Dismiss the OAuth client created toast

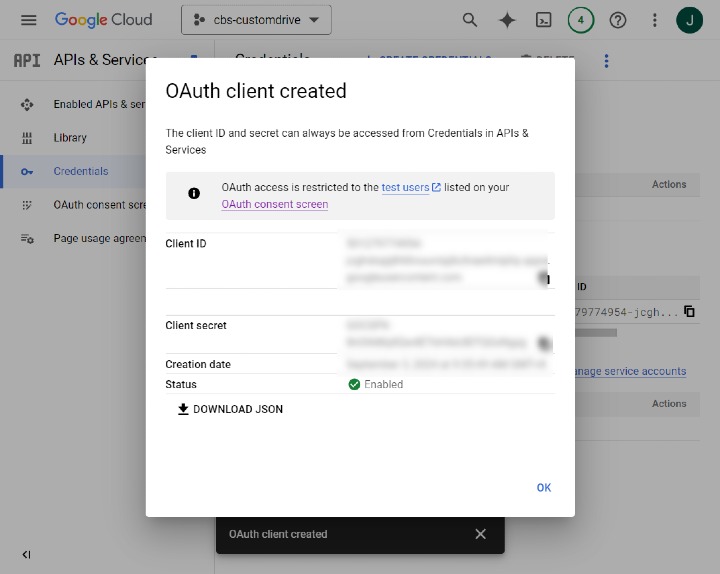click(x=480, y=534)
